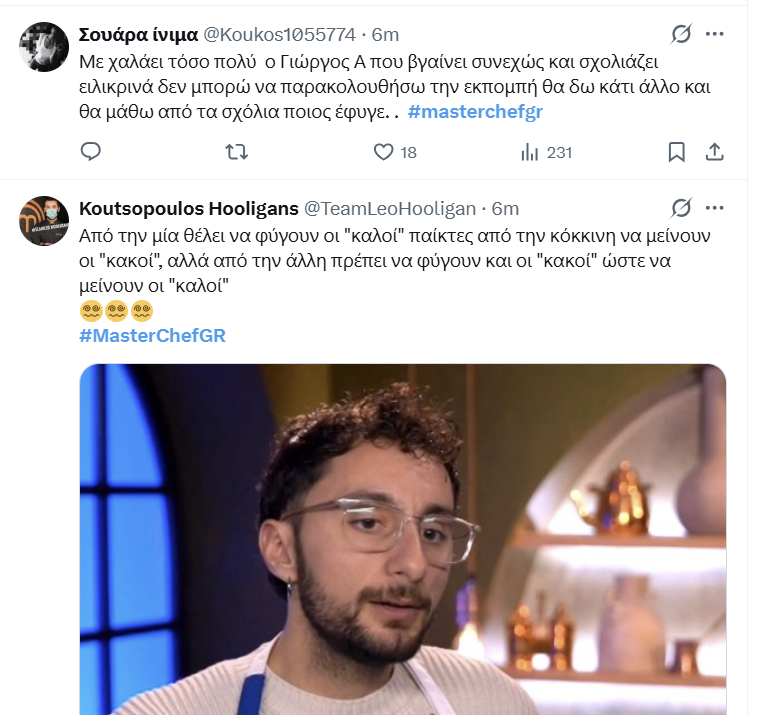Open Koutsopoulos Hooligans profile avatar
This screenshot has width=772, height=715.
(x=44, y=221)
